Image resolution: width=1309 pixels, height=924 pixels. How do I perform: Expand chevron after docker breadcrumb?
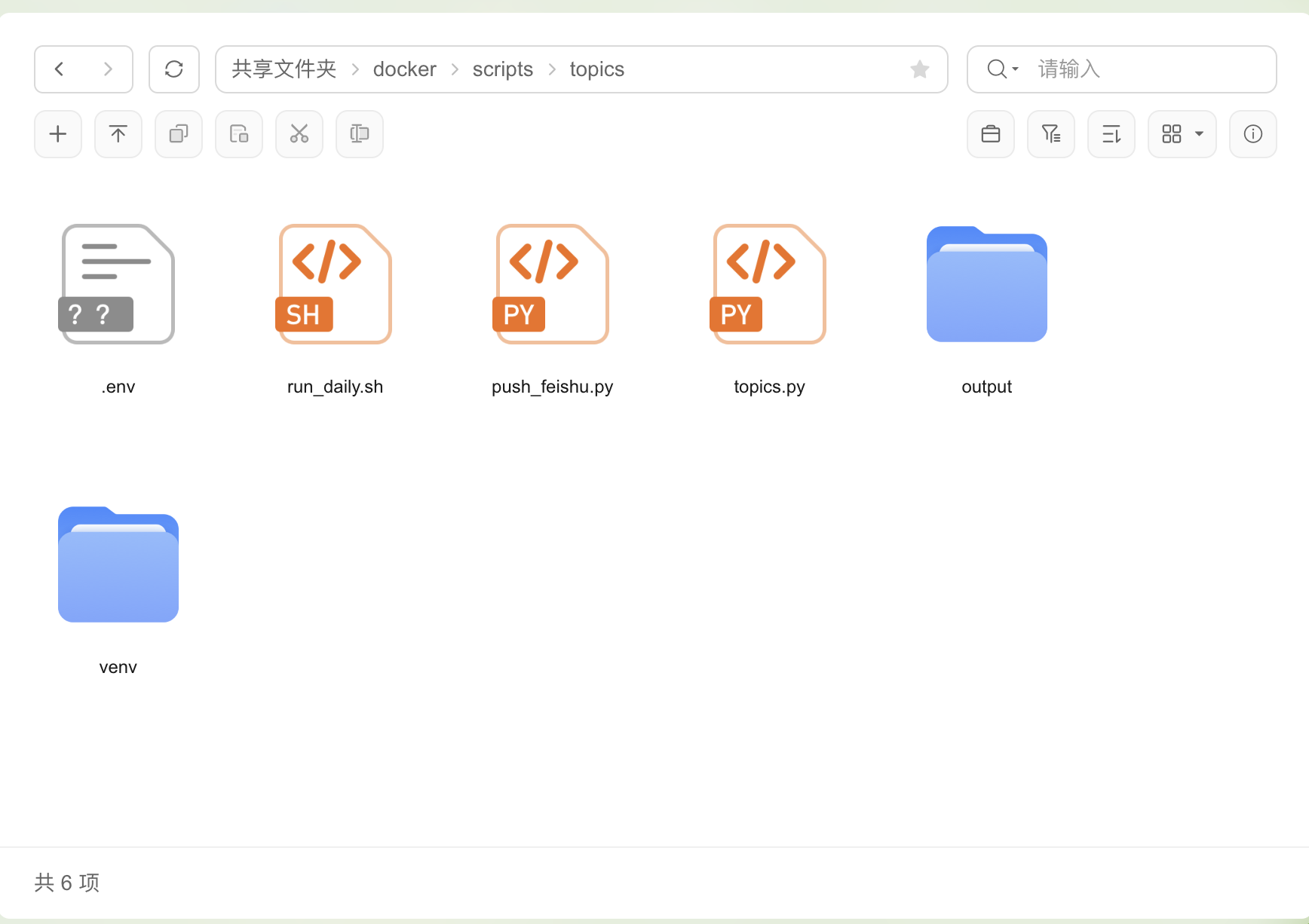tap(455, 69)
